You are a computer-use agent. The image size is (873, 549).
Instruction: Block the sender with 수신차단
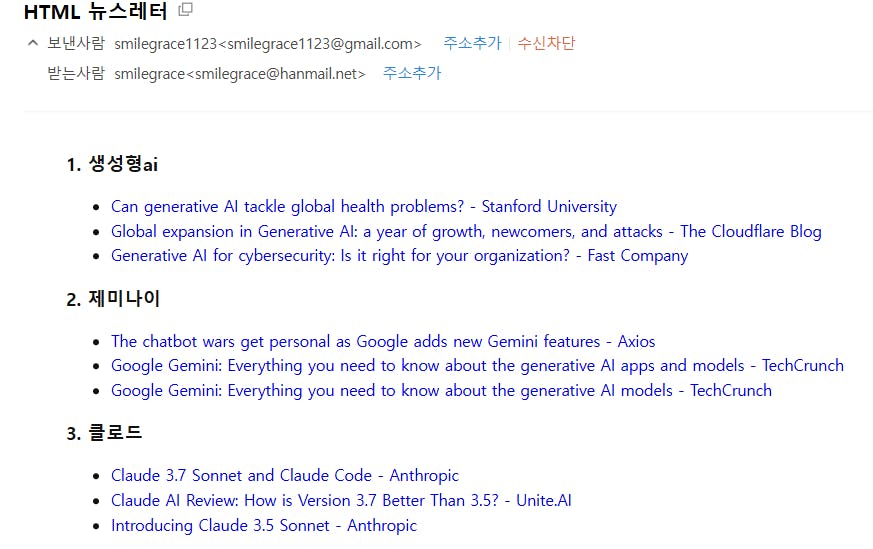546,44
